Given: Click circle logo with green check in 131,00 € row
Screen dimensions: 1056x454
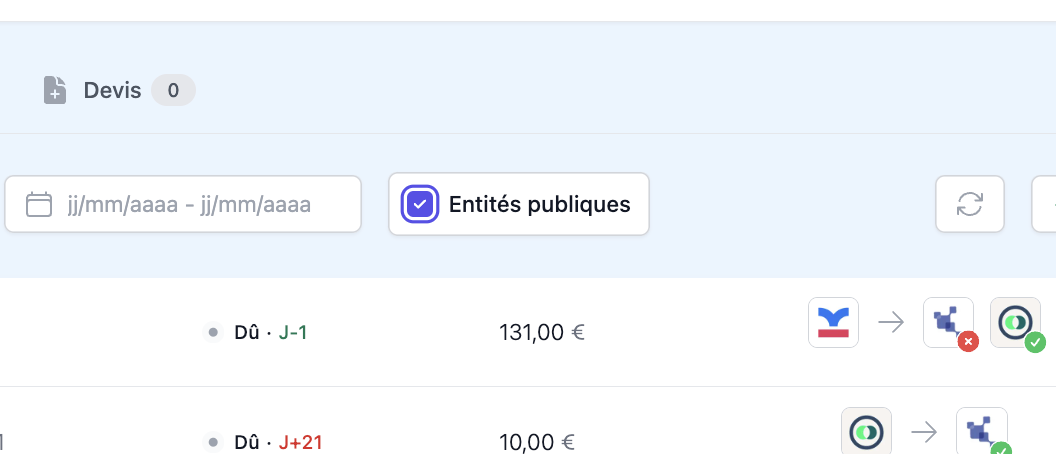Looking at the screenshot, I should [1015, 323].
